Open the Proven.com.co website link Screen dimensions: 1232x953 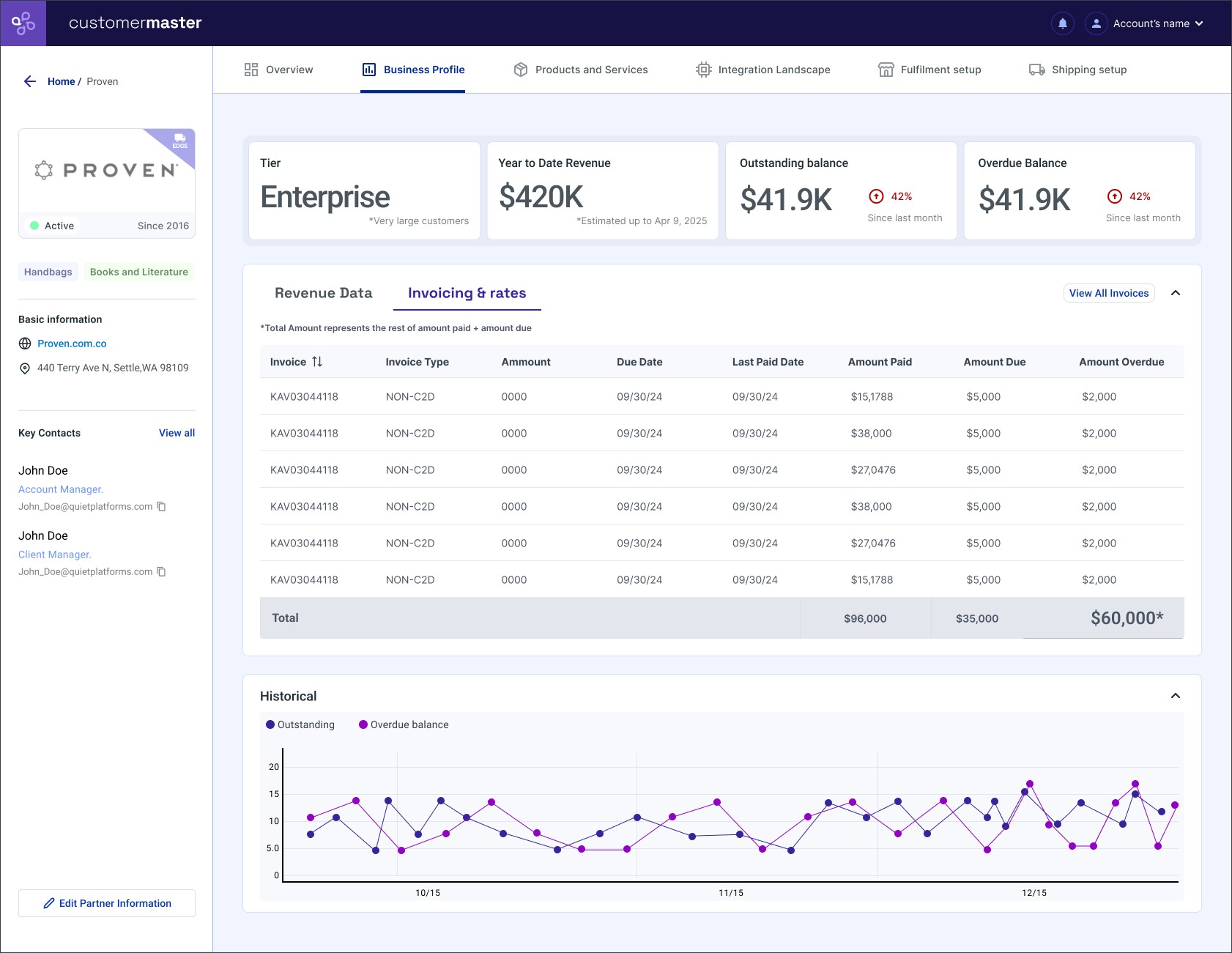pyautogui.click(x=72, y=344)
